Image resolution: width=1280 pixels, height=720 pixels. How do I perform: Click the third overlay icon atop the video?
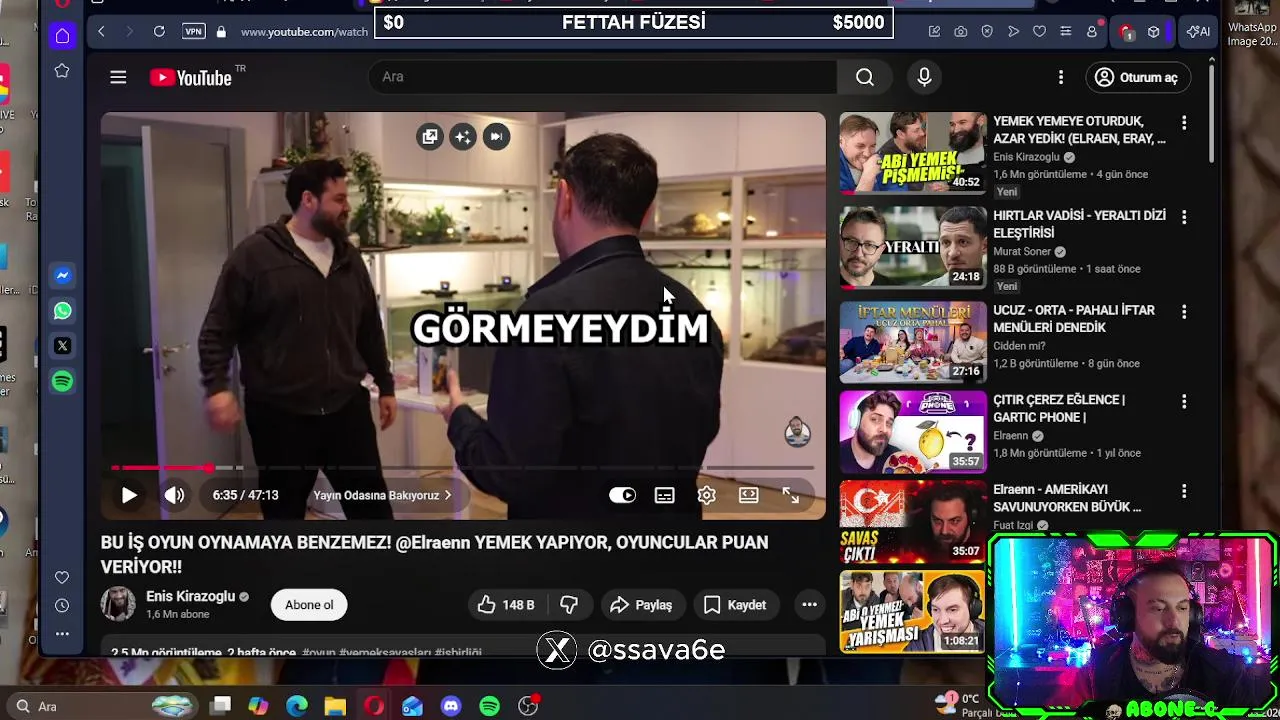pos(496,137)
